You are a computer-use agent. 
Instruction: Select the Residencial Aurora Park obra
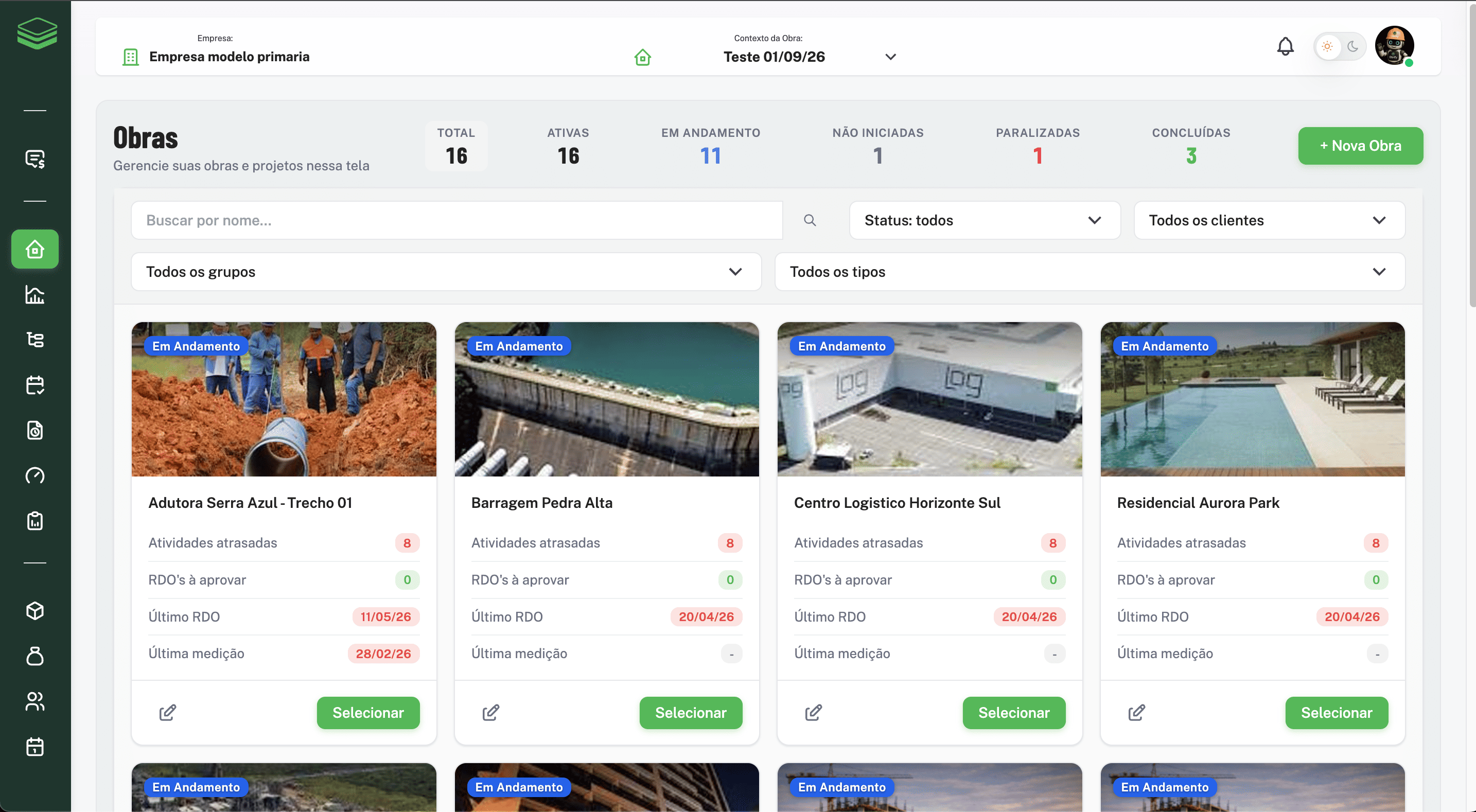point(1337,713)
